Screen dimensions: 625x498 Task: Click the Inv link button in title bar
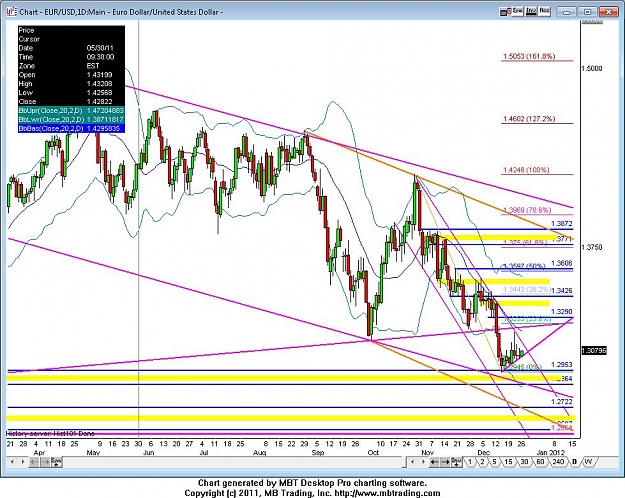pos(531,12)
